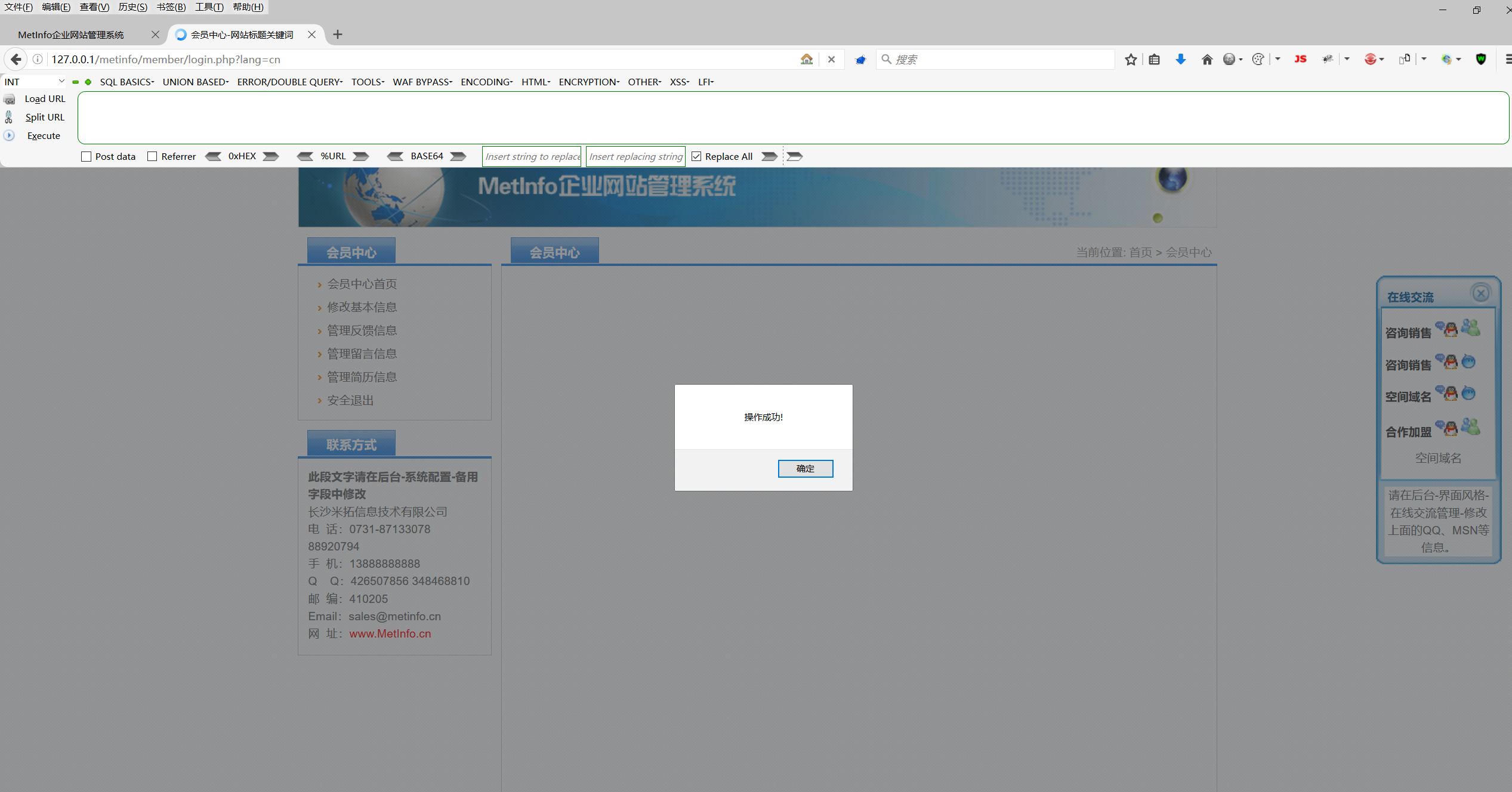The width and height of the screenshot is (1512, 792).
Task: Click the red JS toolbar icon
Action: coord(1300,59)
